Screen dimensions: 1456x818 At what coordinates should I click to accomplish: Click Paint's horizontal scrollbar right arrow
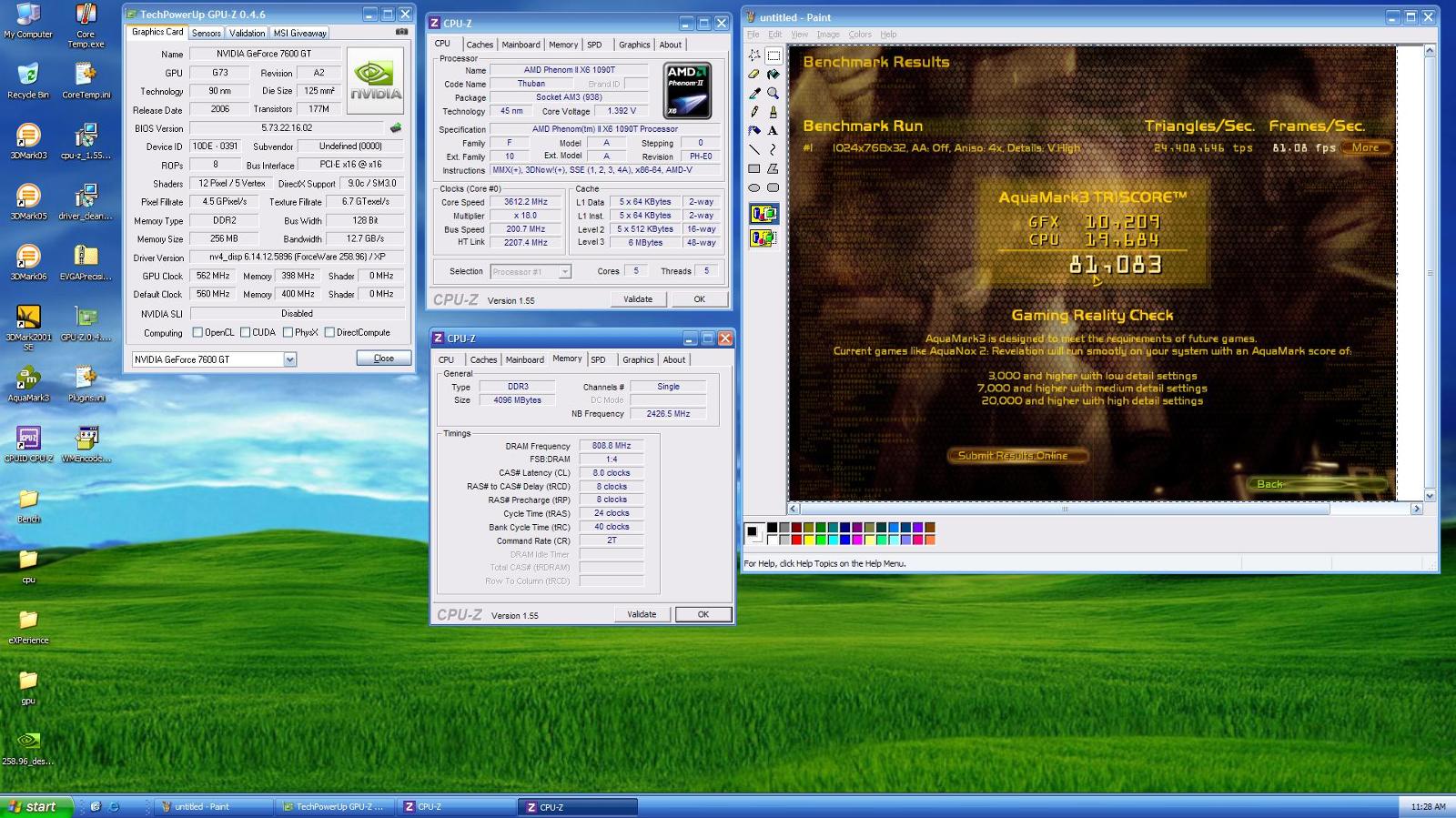click(1416, 509)
